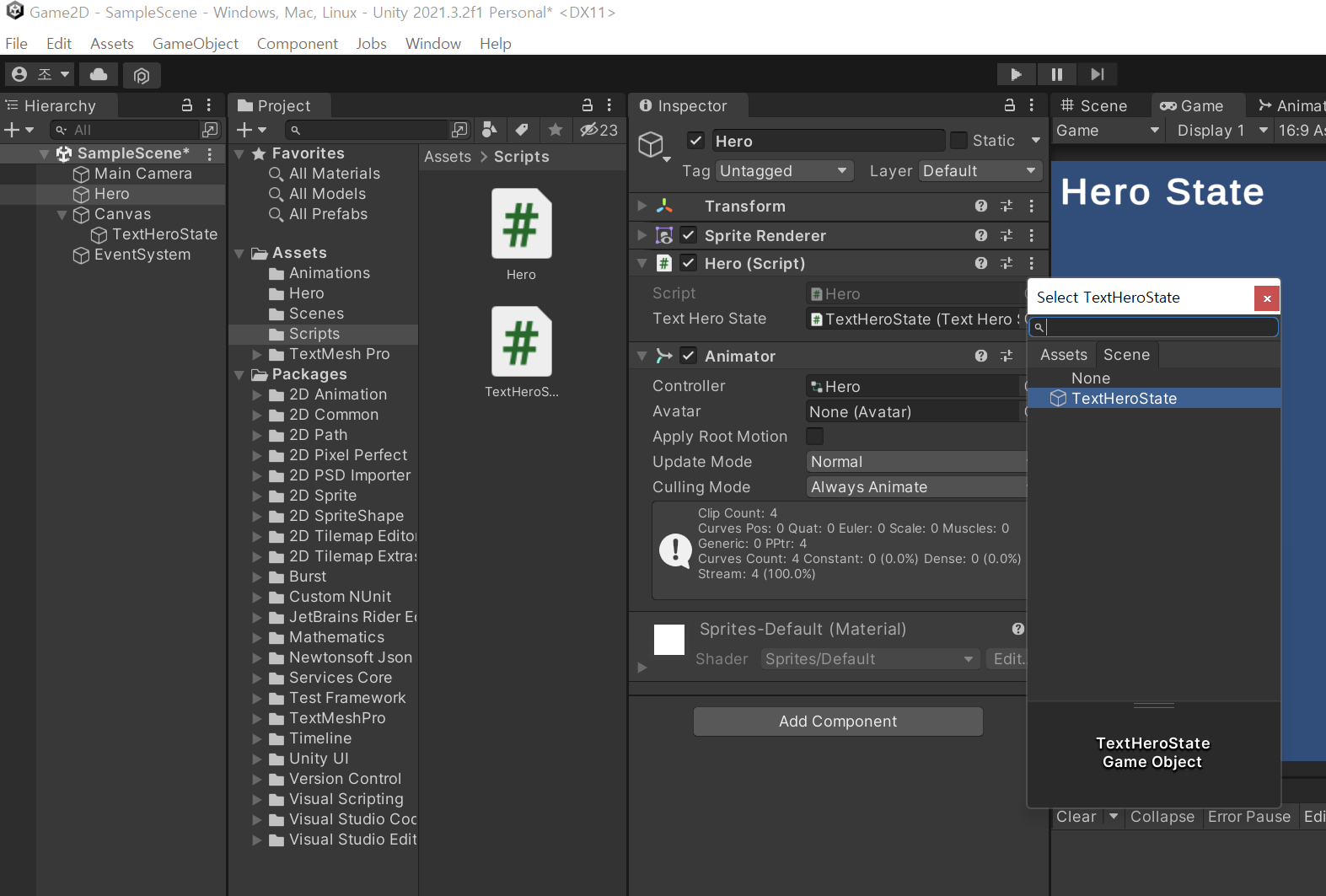Open the GameObject menu
The height and width of the screenshot is (896, 1326).
click(196, 44)
